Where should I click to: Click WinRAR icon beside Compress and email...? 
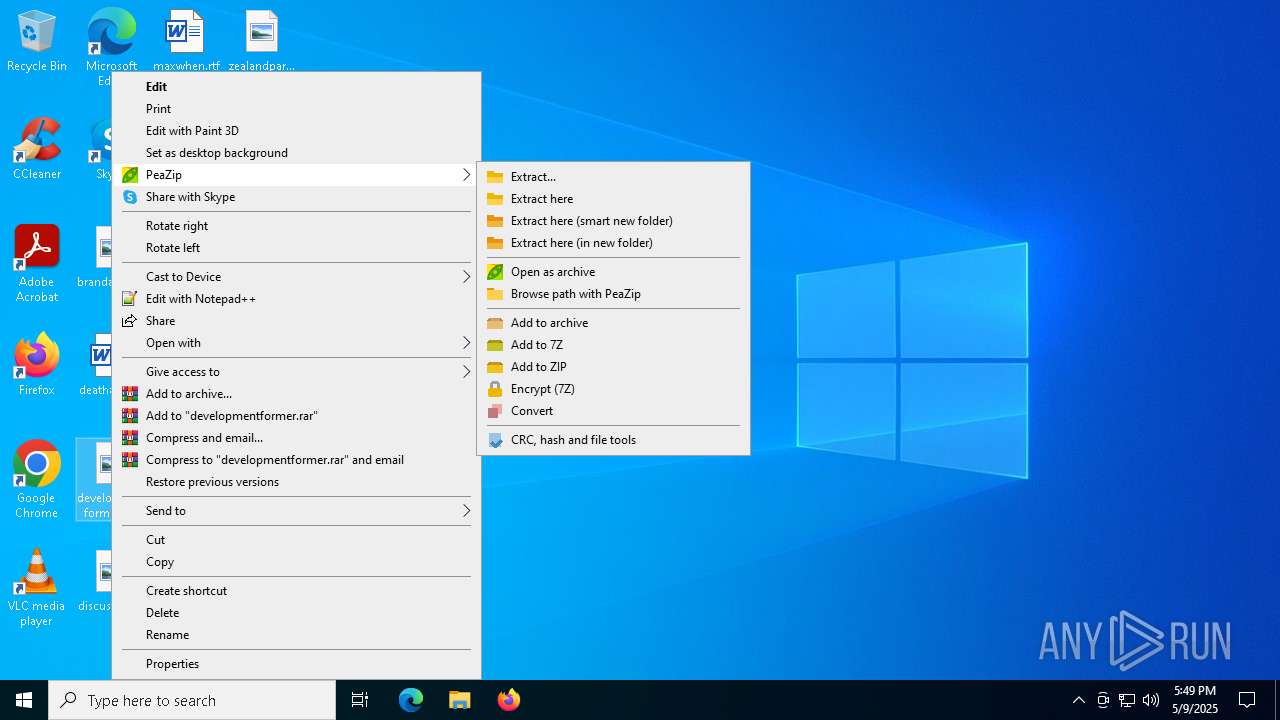coord(130,438)
